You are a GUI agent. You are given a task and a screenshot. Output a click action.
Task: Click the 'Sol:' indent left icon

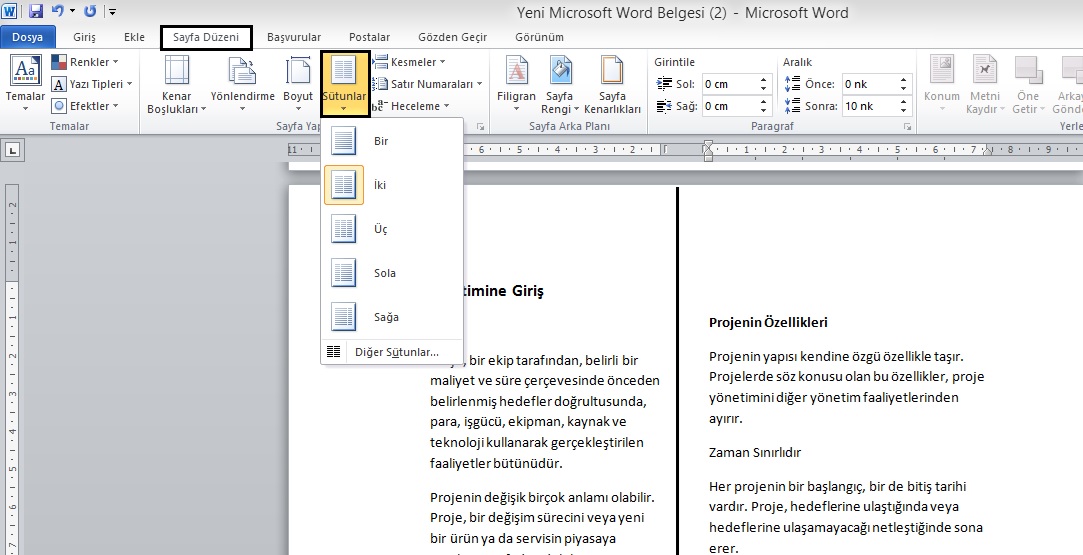(x=664, y=84)
